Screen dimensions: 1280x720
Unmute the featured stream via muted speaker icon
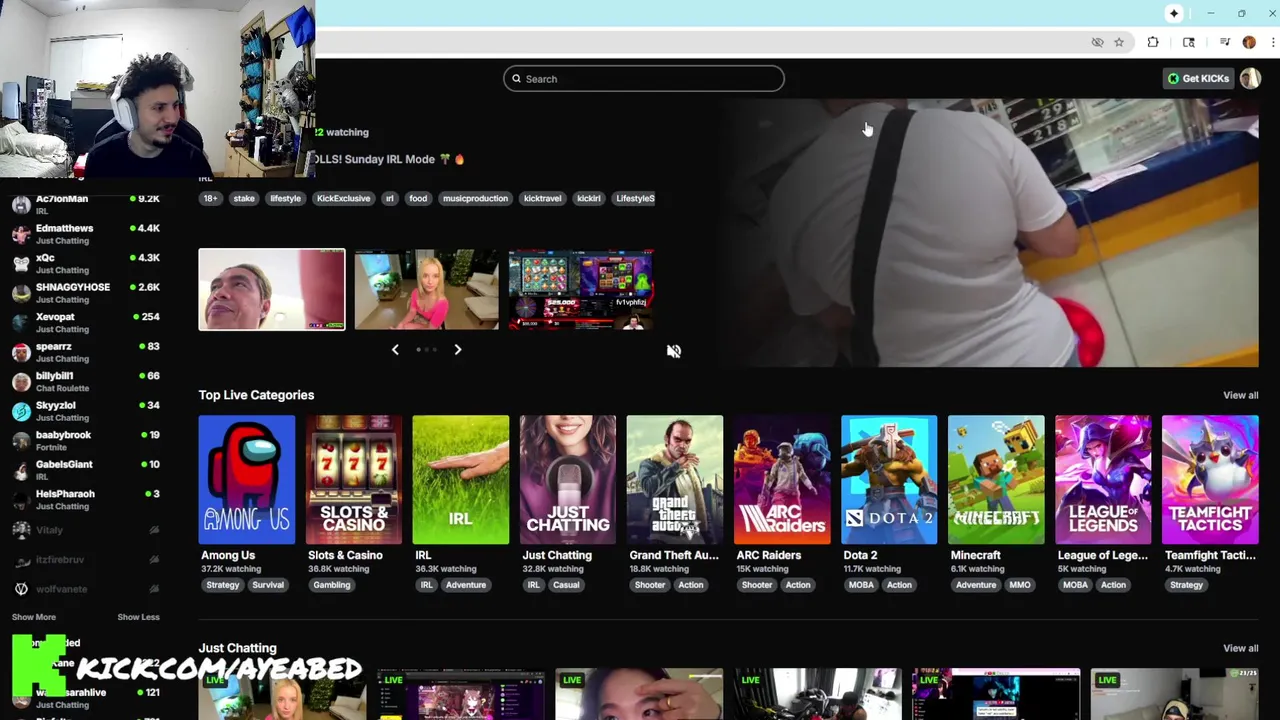674,351
